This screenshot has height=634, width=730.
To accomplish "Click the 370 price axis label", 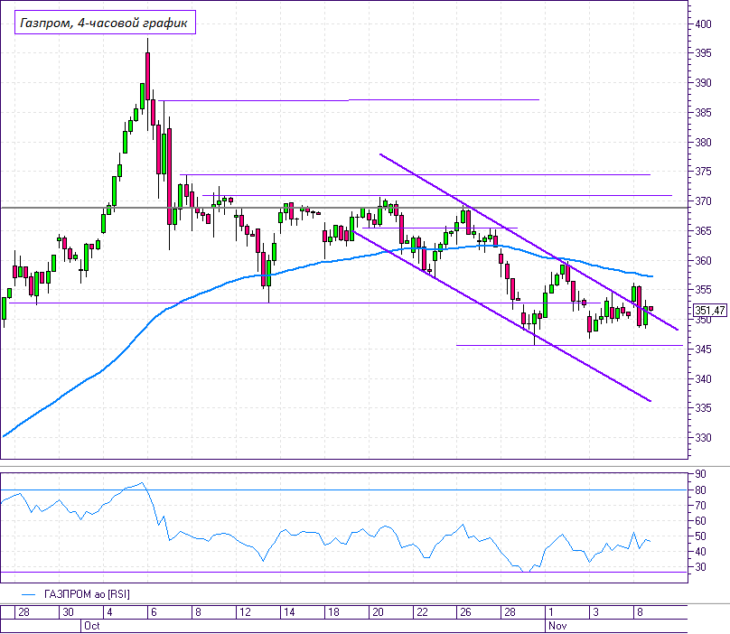I will (703, 202).
